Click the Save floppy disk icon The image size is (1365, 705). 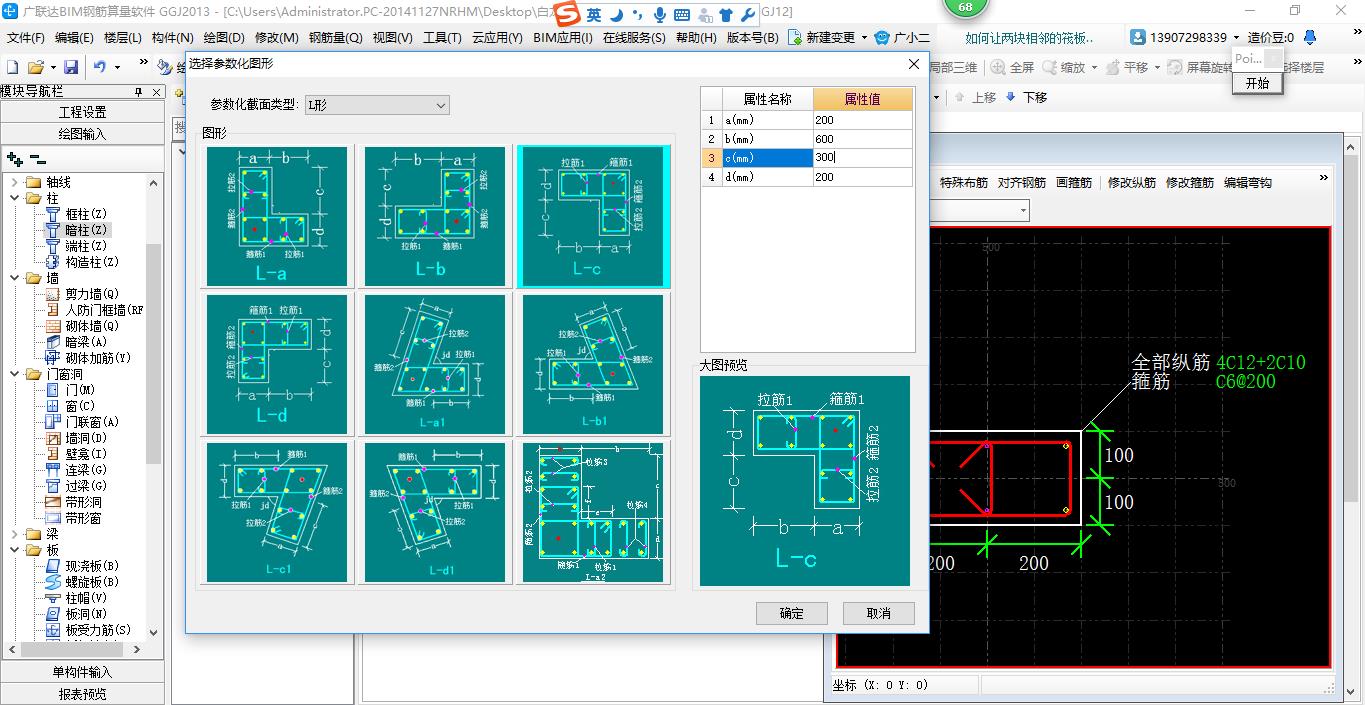[71, 67]
